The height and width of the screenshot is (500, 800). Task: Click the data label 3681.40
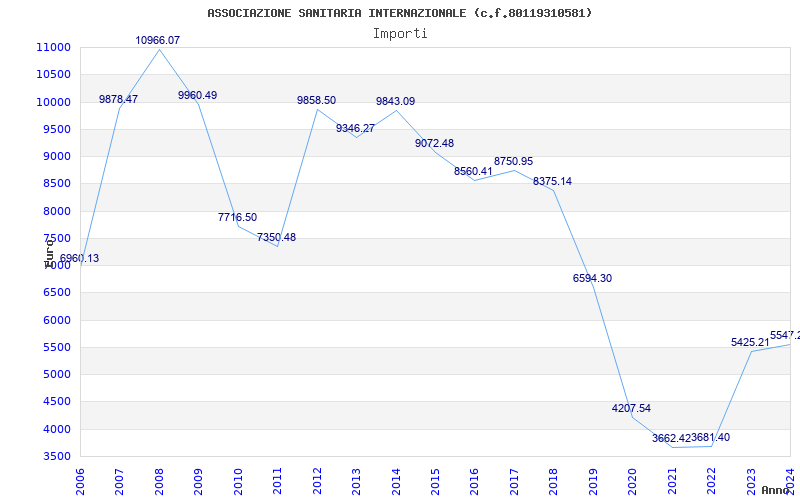711,438
